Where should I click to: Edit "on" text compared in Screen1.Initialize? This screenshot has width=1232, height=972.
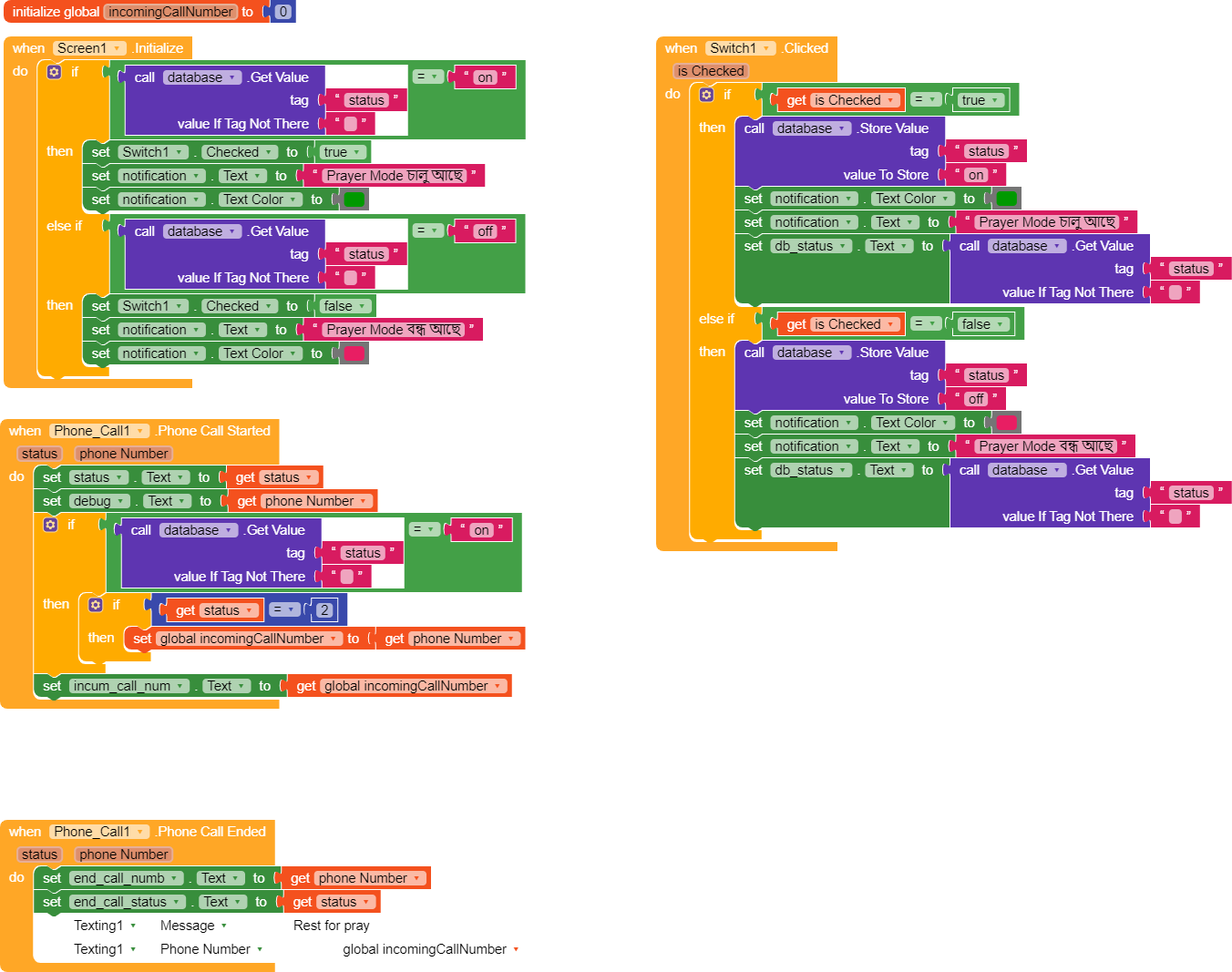[x=485, y=77]
